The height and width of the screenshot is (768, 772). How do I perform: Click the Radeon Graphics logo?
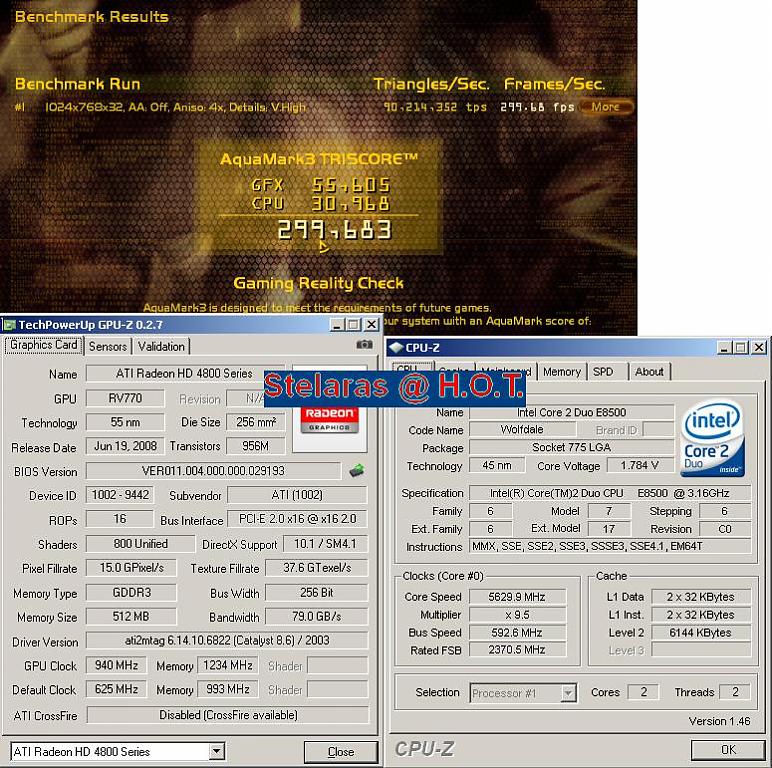click(329, 419)
